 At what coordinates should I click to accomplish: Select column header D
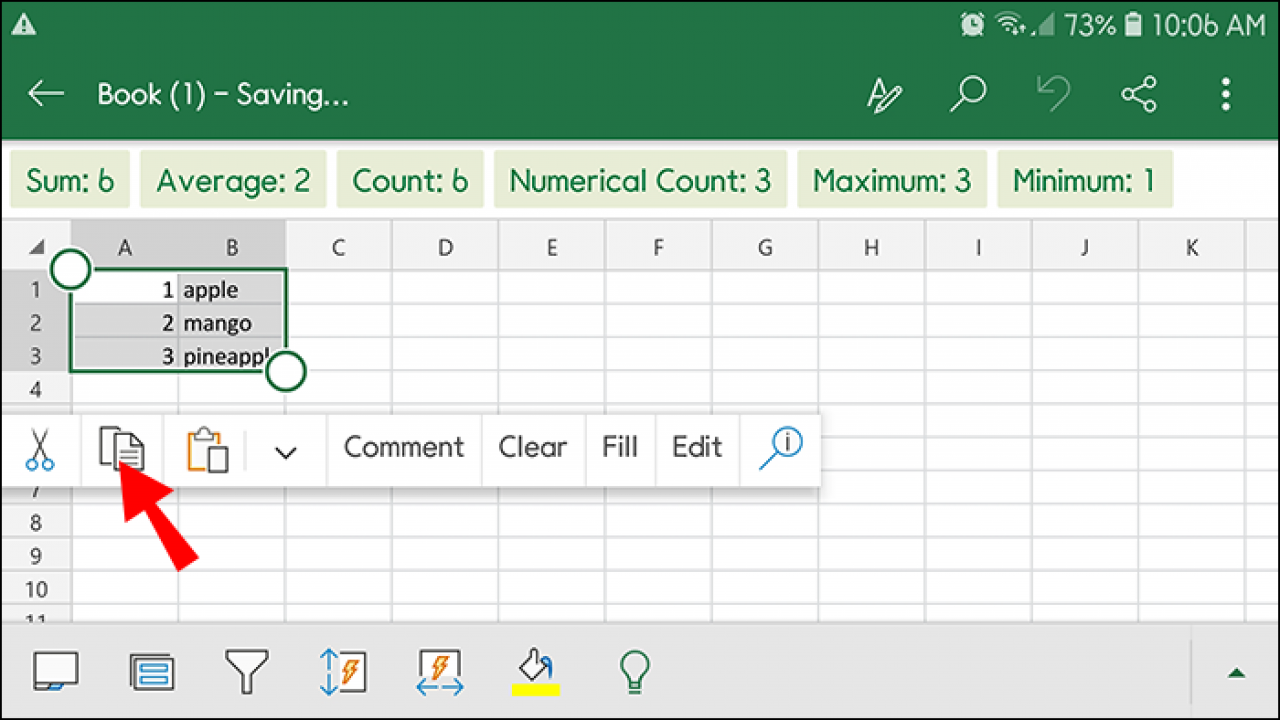(444, 246)
